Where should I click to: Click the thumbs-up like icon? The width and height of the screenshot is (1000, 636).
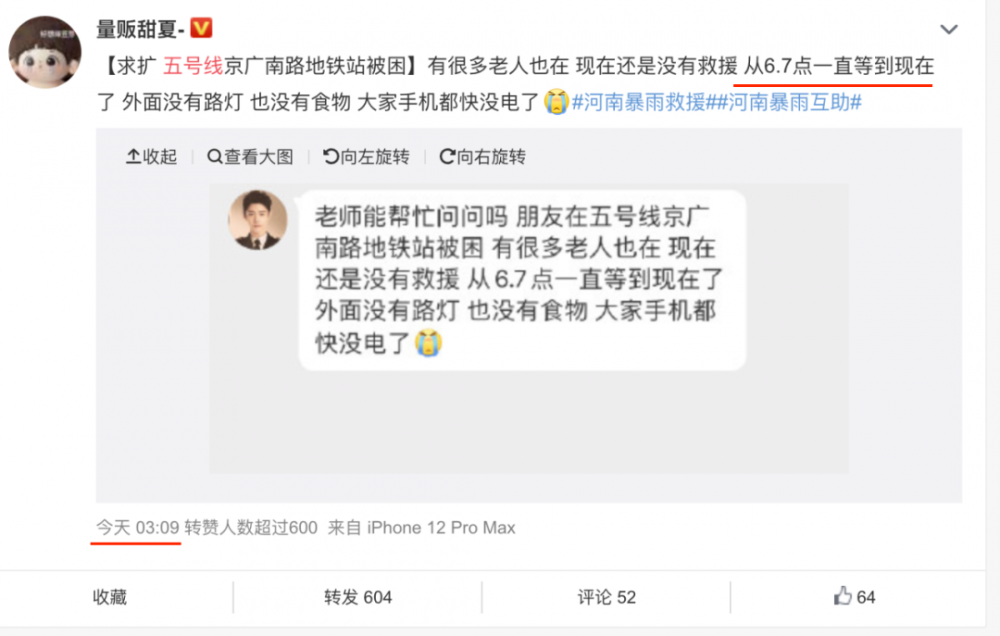click(842, 596)
